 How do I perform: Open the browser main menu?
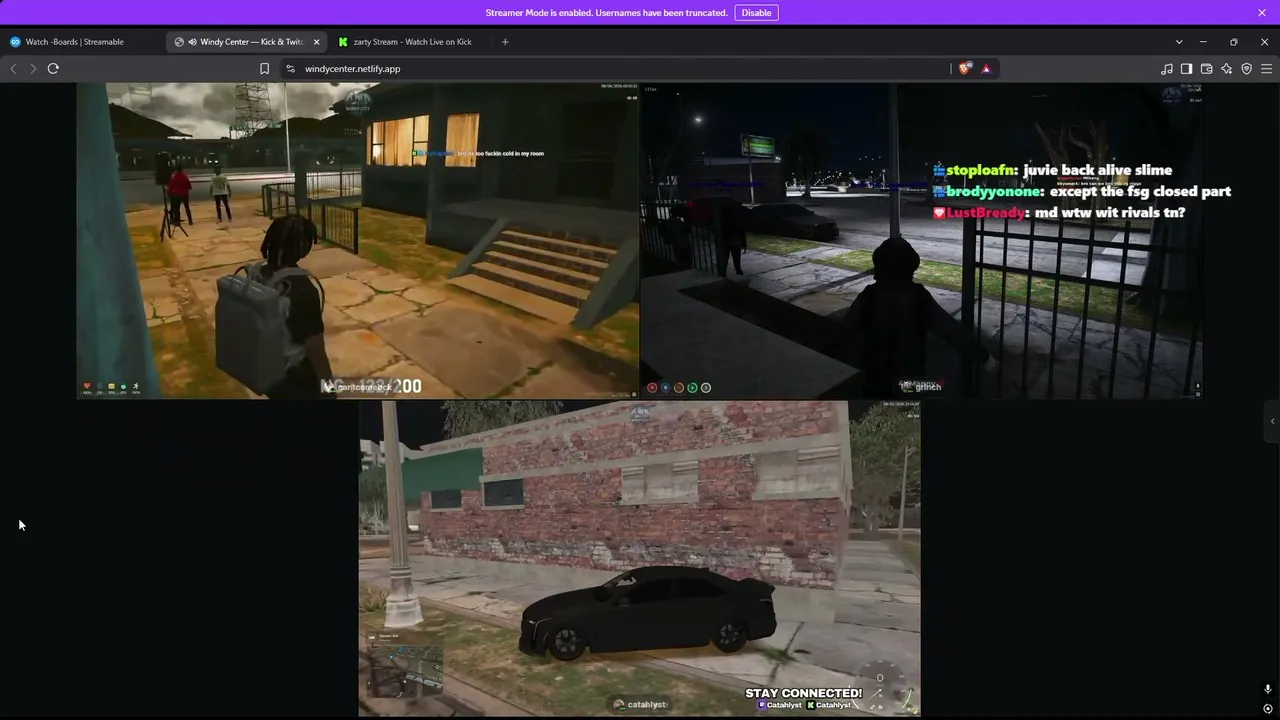click(1266, 69)
